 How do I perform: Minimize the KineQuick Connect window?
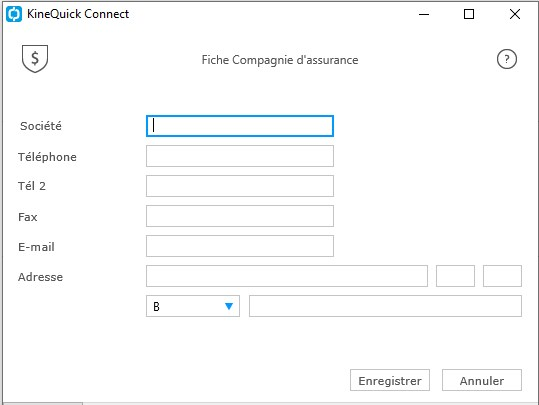(x=424, y=14)
